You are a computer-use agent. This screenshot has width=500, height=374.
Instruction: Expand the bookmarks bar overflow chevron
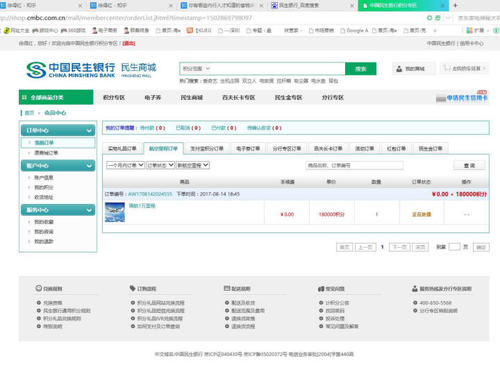point(435,31)
